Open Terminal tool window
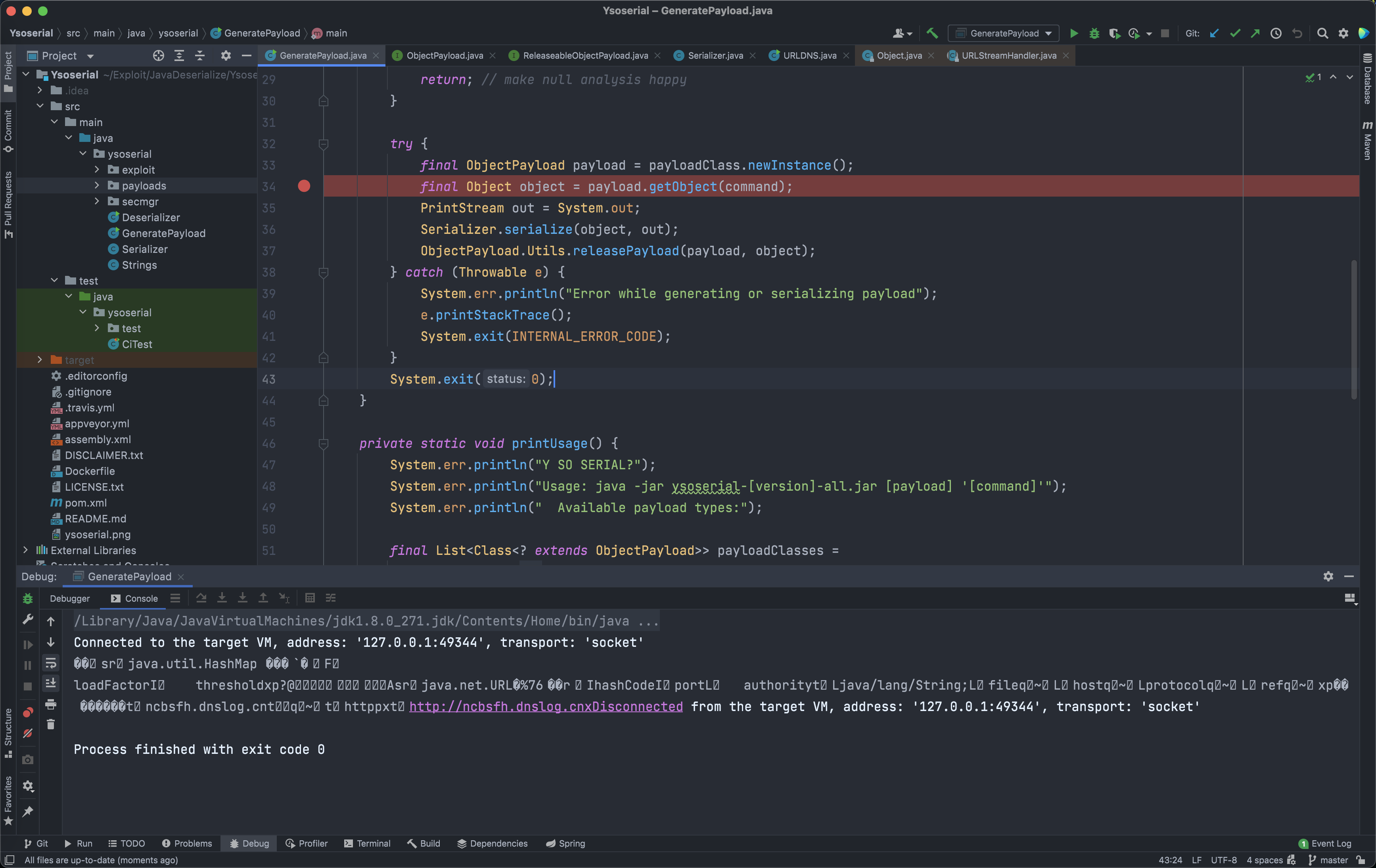The width and height of the screenshot is (1376, 868). click(367, 843)
